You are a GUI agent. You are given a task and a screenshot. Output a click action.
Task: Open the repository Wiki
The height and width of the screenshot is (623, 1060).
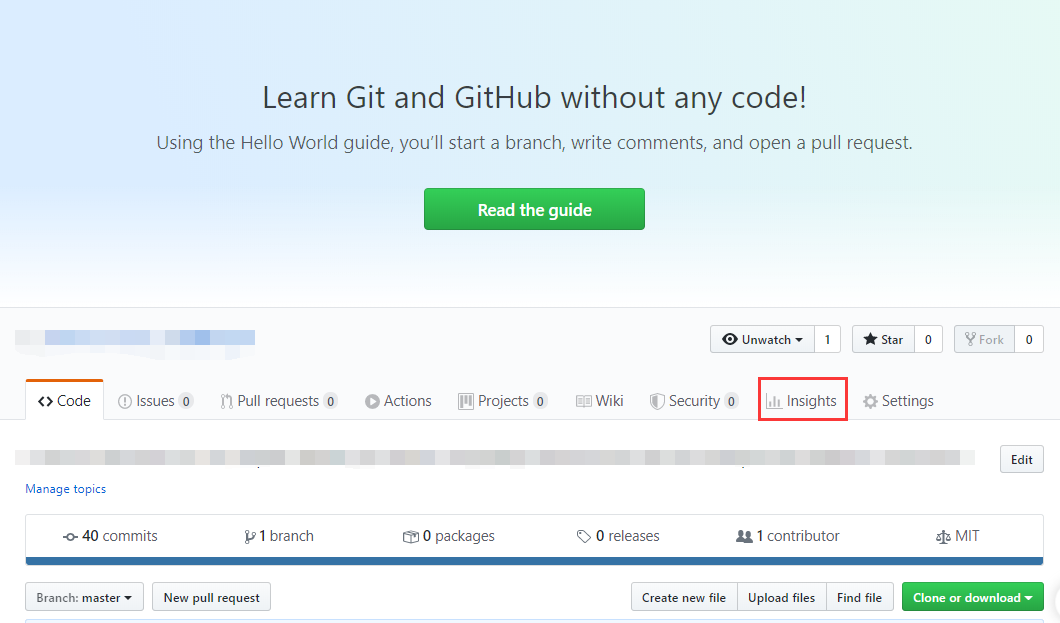click(x=585, y=400)
